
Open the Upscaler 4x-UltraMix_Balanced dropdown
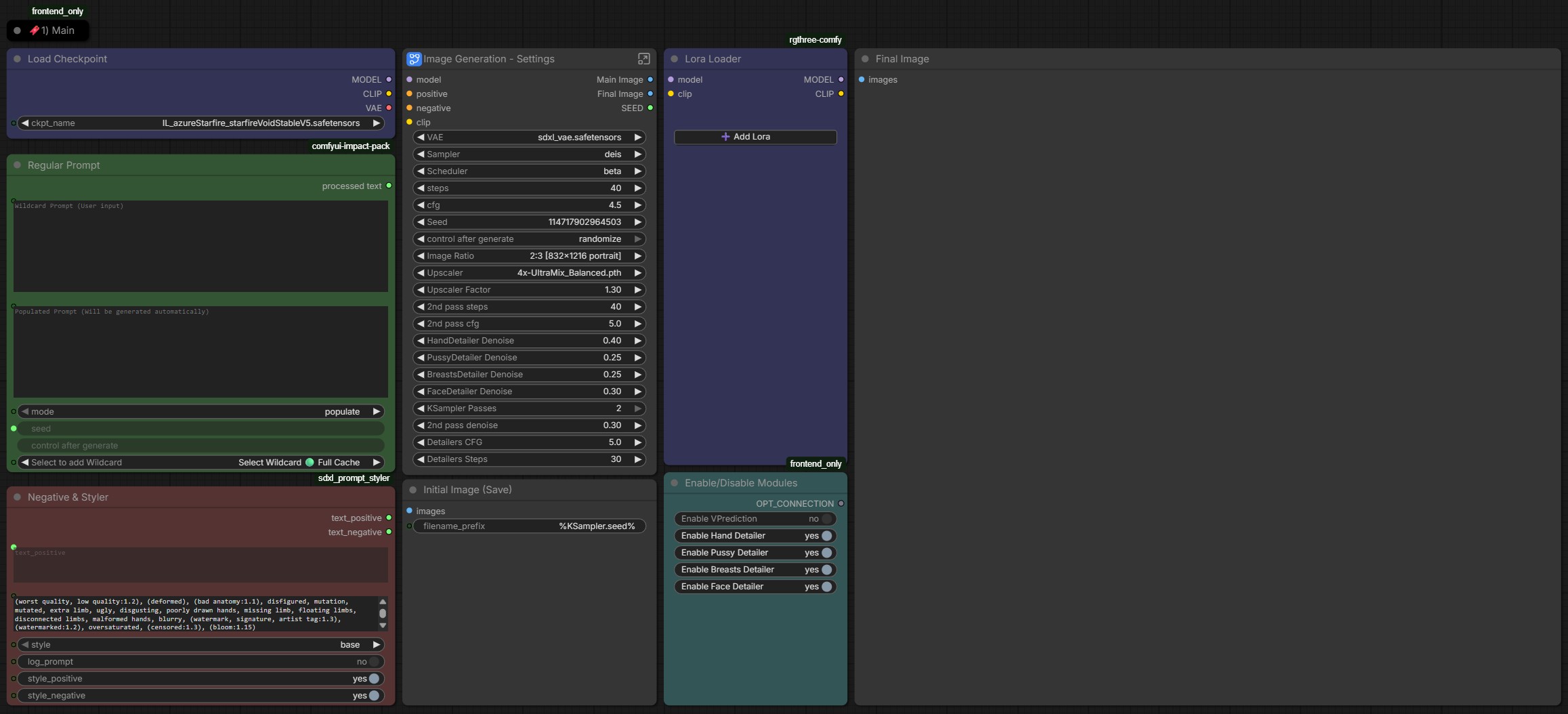tap(529, 273)
